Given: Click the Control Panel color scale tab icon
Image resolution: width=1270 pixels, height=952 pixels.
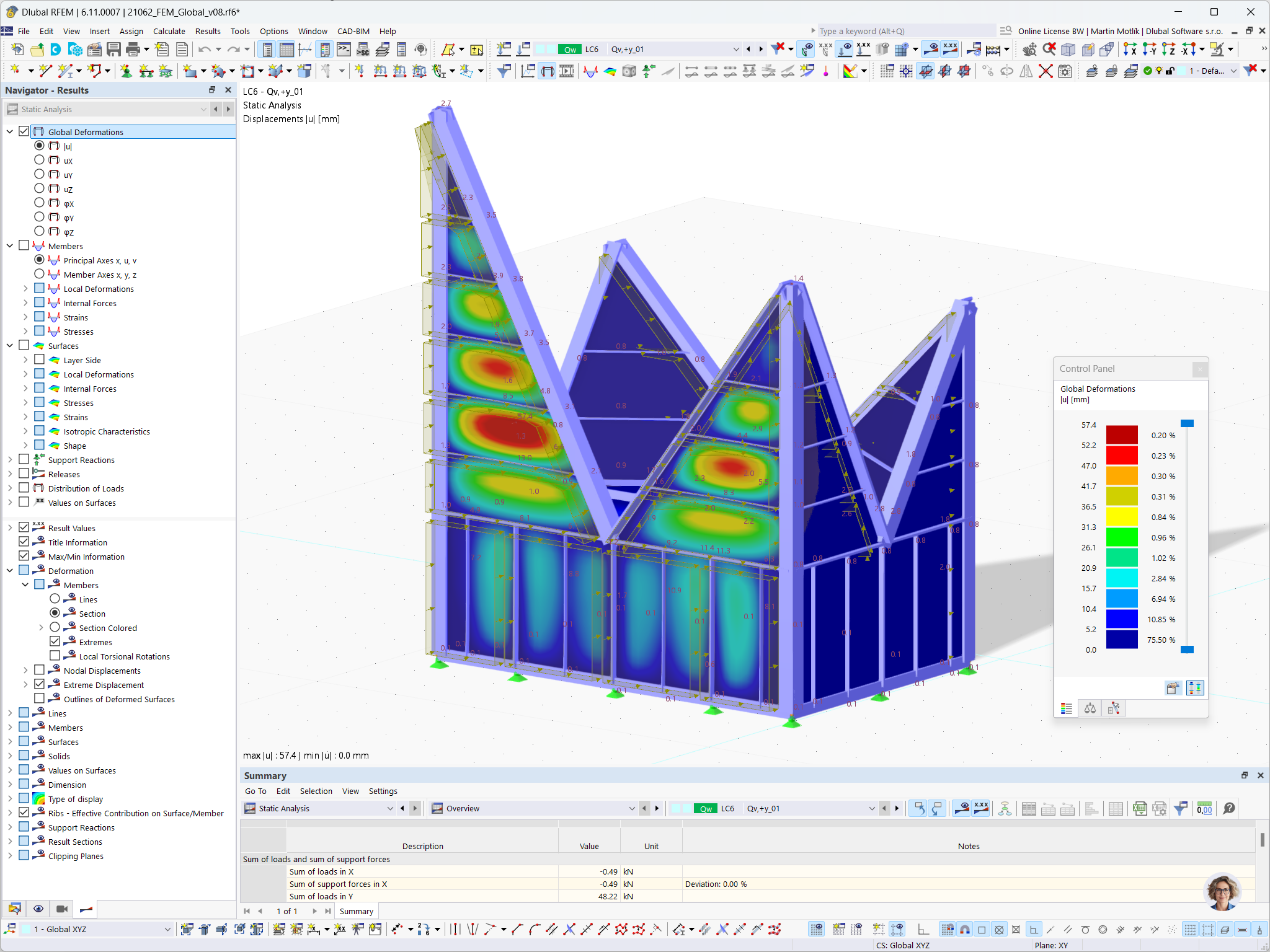Looking at the screenshot, I should click(1067, 708).
